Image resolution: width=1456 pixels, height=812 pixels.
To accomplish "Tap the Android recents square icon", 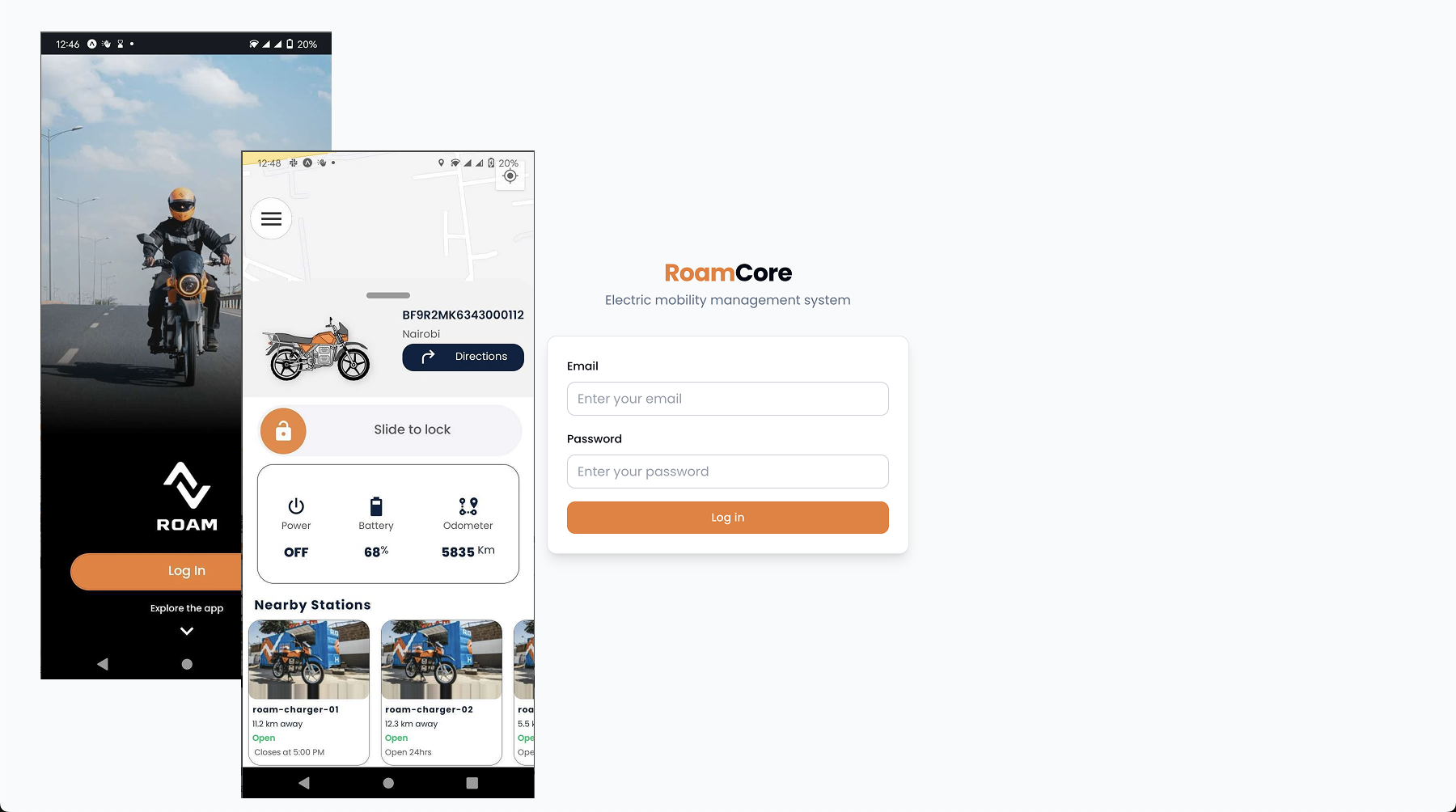I will coord(472,783).
